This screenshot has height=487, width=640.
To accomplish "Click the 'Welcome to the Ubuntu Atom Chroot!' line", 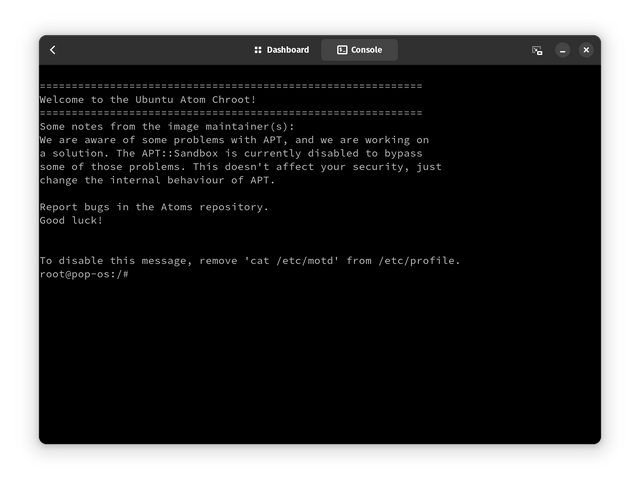I will coord(148,100).
